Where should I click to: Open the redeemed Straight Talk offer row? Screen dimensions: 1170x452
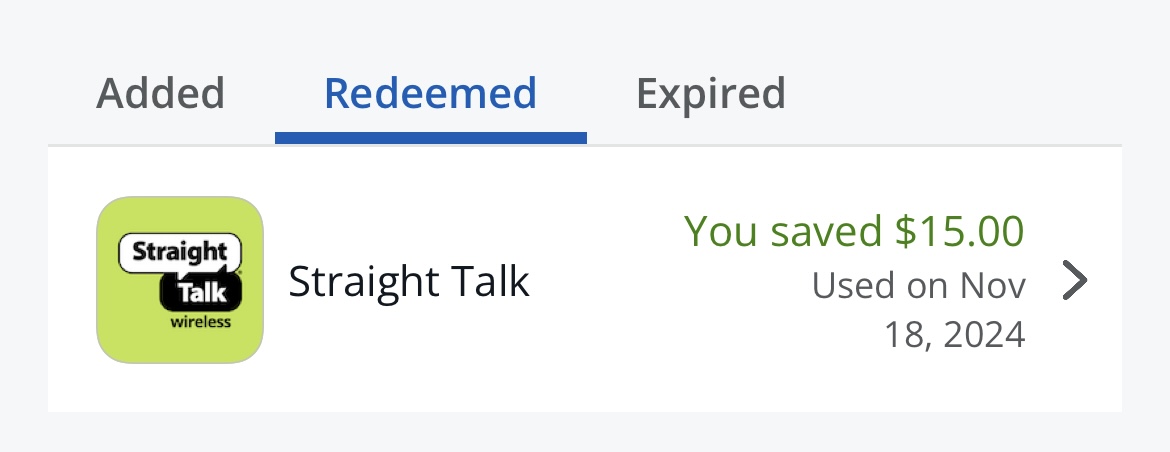pos(584,280)
